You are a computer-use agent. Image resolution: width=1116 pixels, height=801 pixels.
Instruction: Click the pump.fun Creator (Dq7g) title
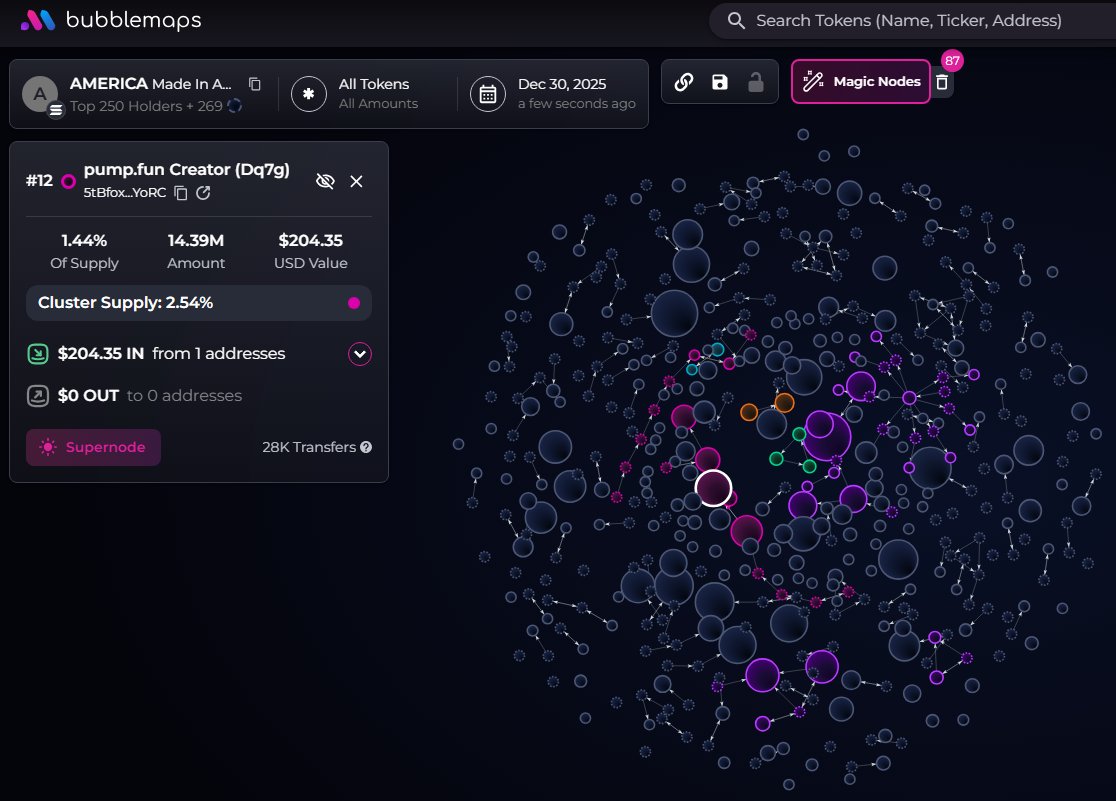tap(186, 169)
